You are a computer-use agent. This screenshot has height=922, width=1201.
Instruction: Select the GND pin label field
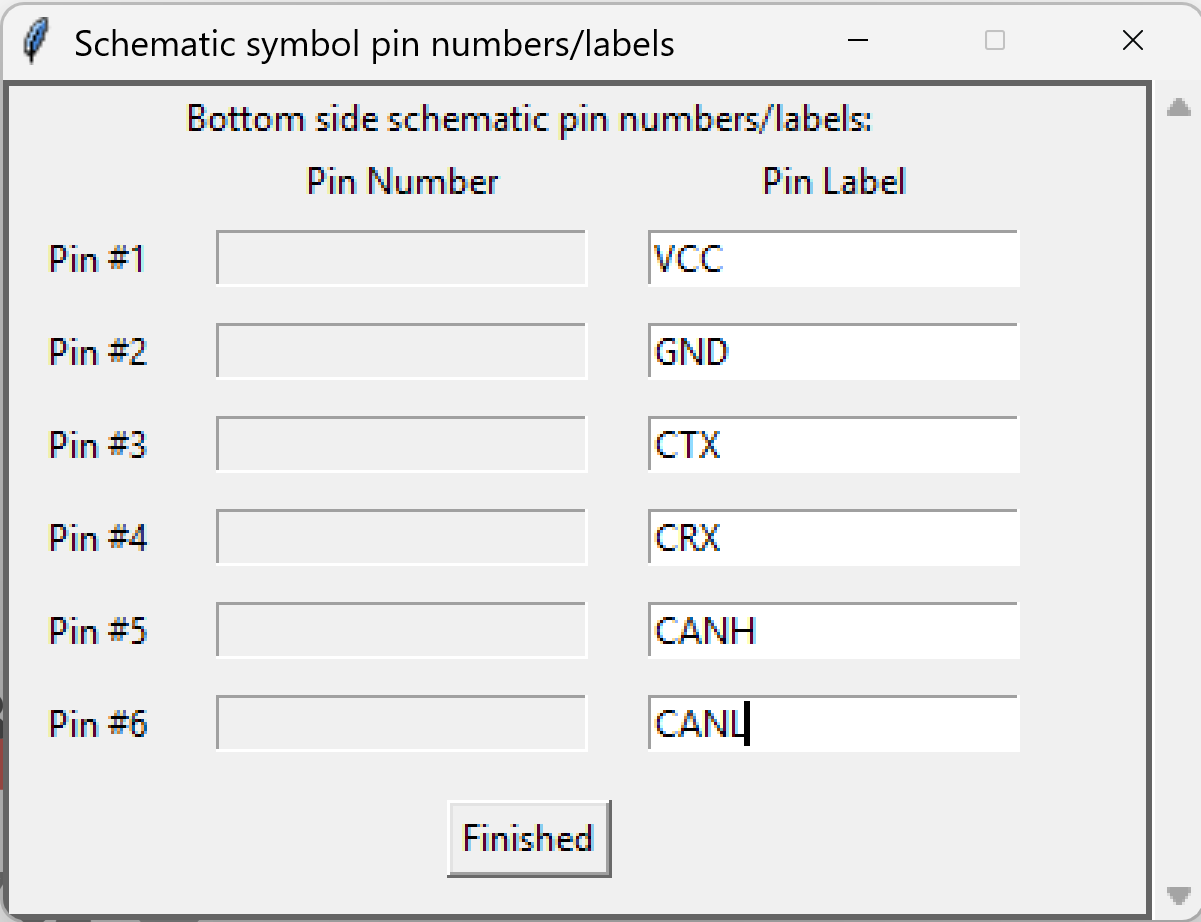point(833,352)
